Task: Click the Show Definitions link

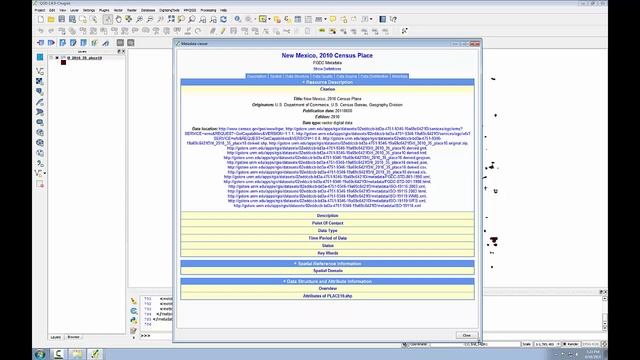Action: pos(327,69)
